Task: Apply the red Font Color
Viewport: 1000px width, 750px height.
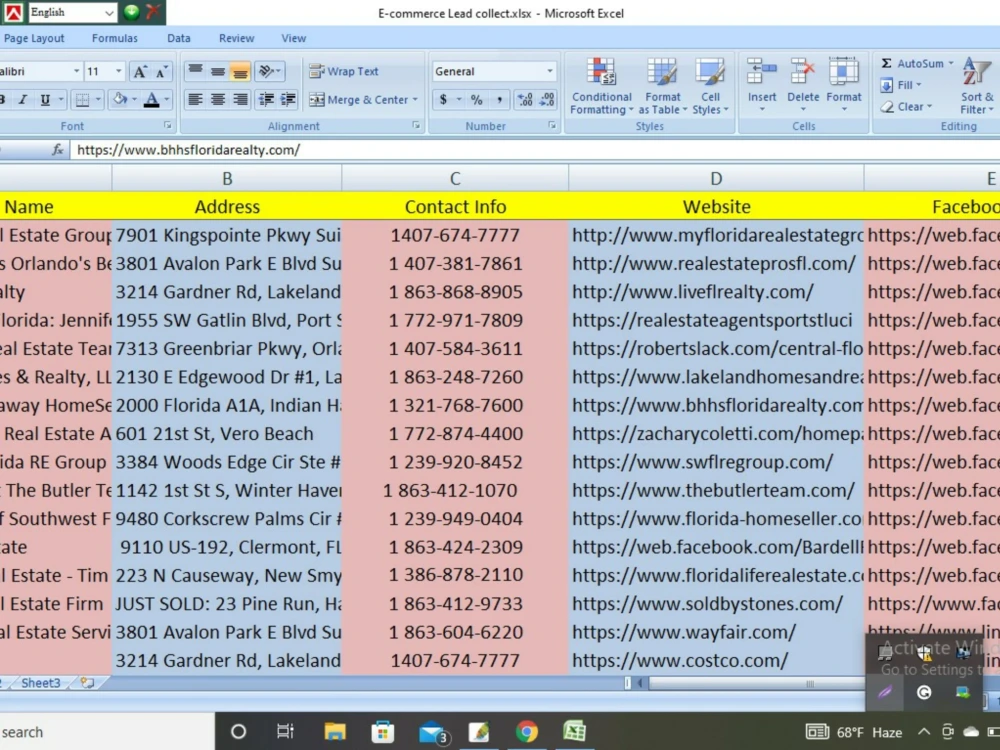Action: (151, 99)
